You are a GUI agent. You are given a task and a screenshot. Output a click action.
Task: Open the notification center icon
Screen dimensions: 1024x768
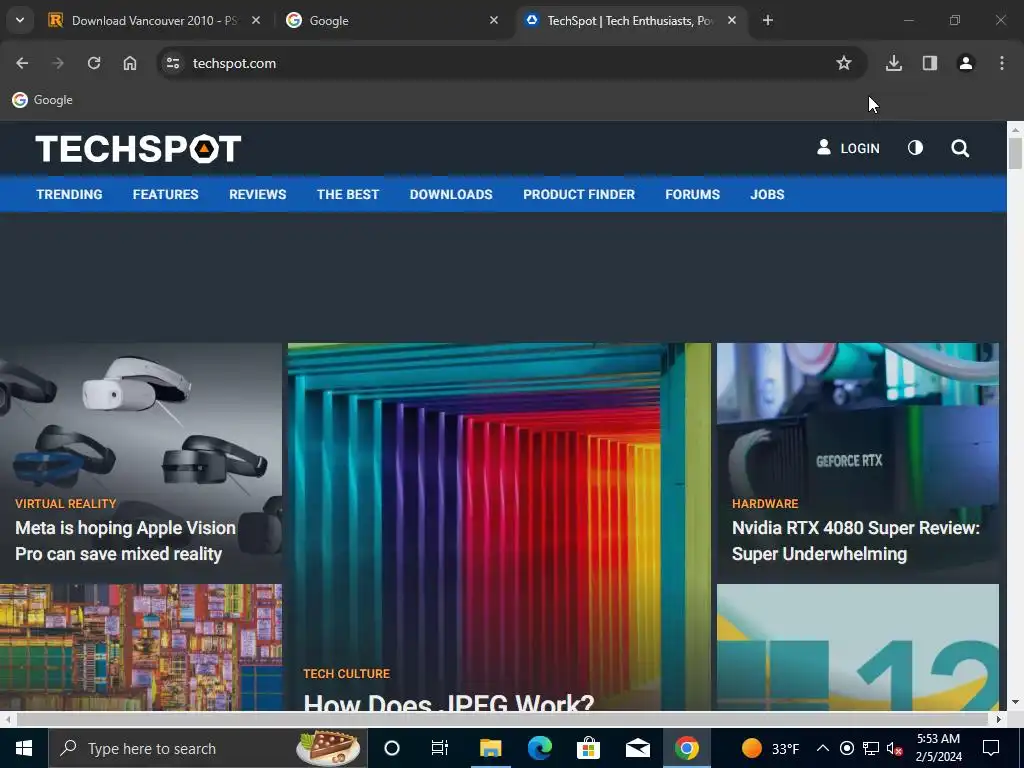click(x=991, y=748)
